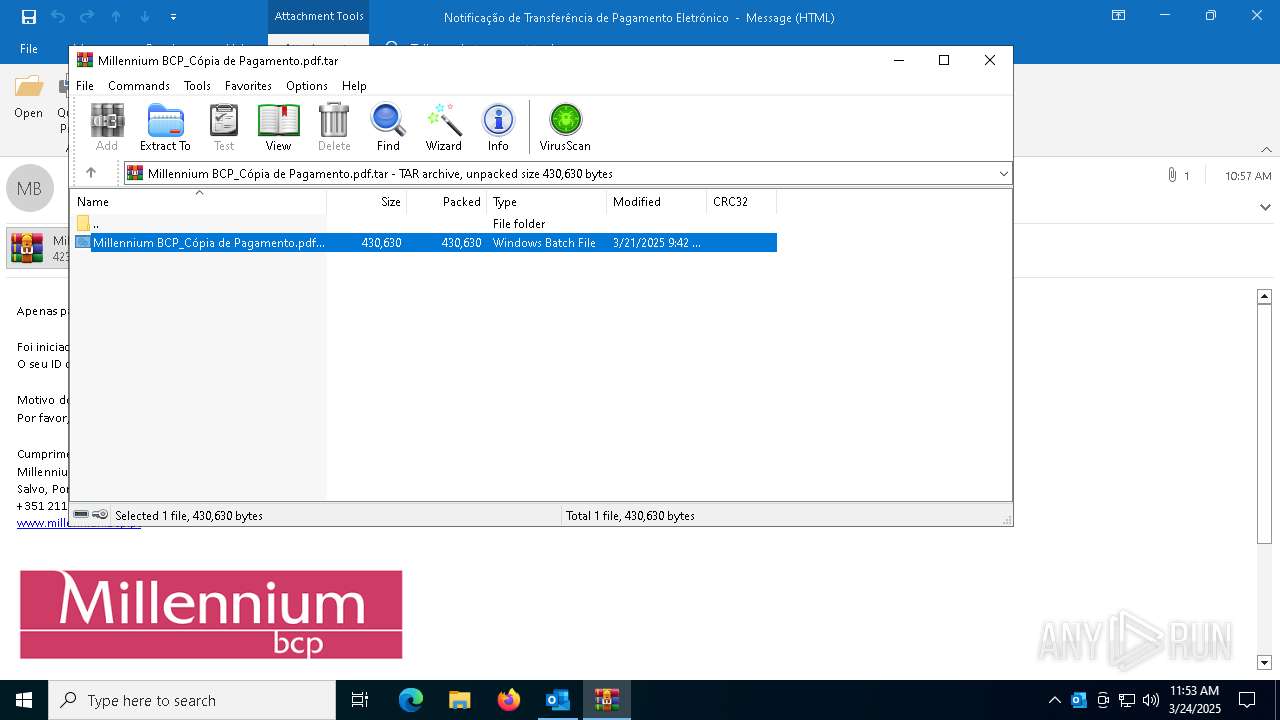Viewport: 1280px width, 720px height.
Task: Expand the message header chevron
Action: [x=1265, y=207]
